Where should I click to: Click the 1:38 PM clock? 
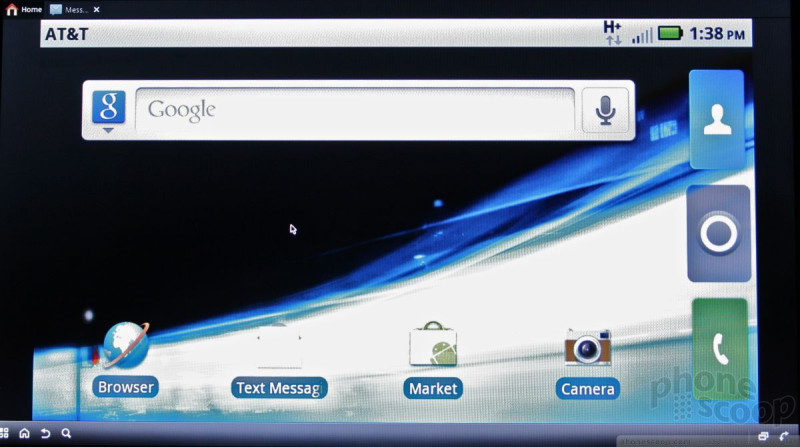click(x=717, y=34)
